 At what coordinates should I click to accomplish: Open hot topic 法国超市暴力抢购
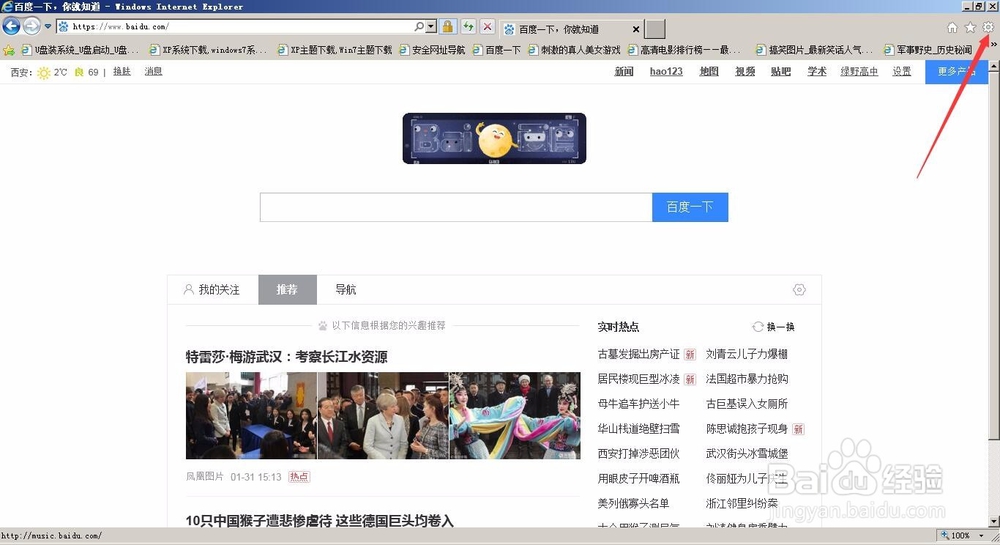click(x=747, y=379)
